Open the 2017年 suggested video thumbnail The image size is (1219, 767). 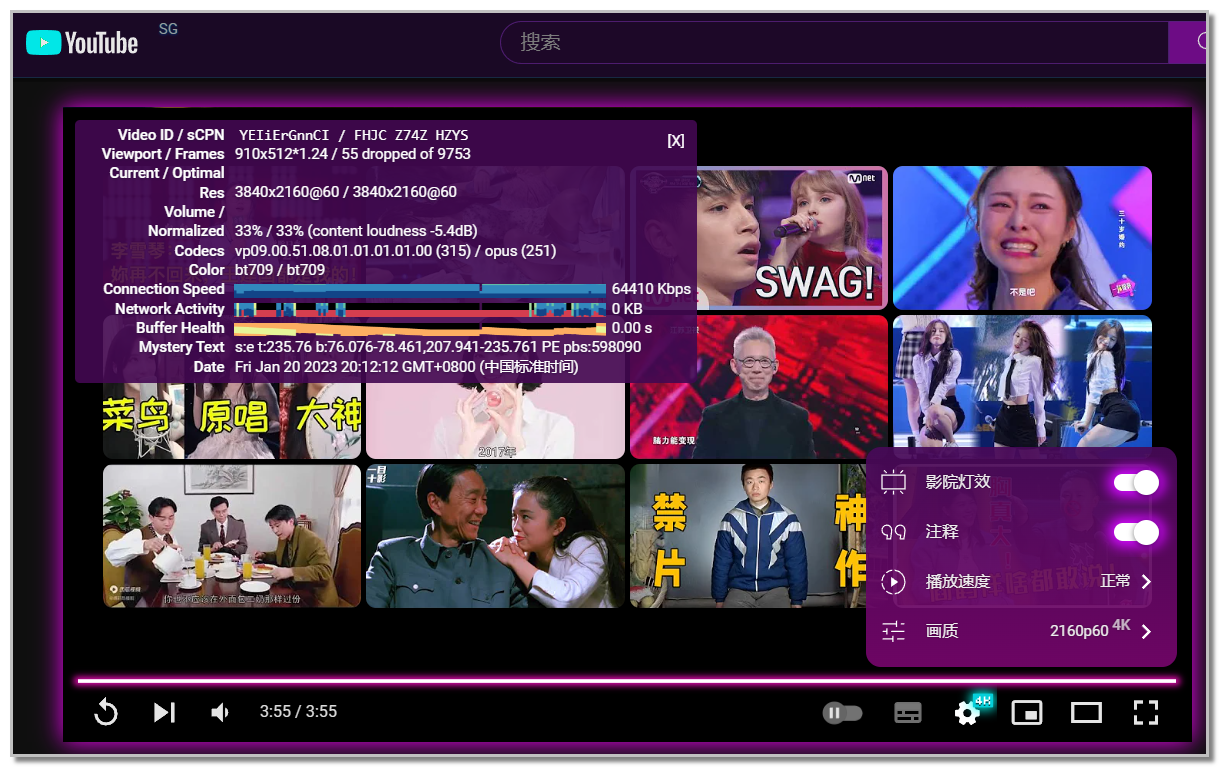(x=495, y=421)
